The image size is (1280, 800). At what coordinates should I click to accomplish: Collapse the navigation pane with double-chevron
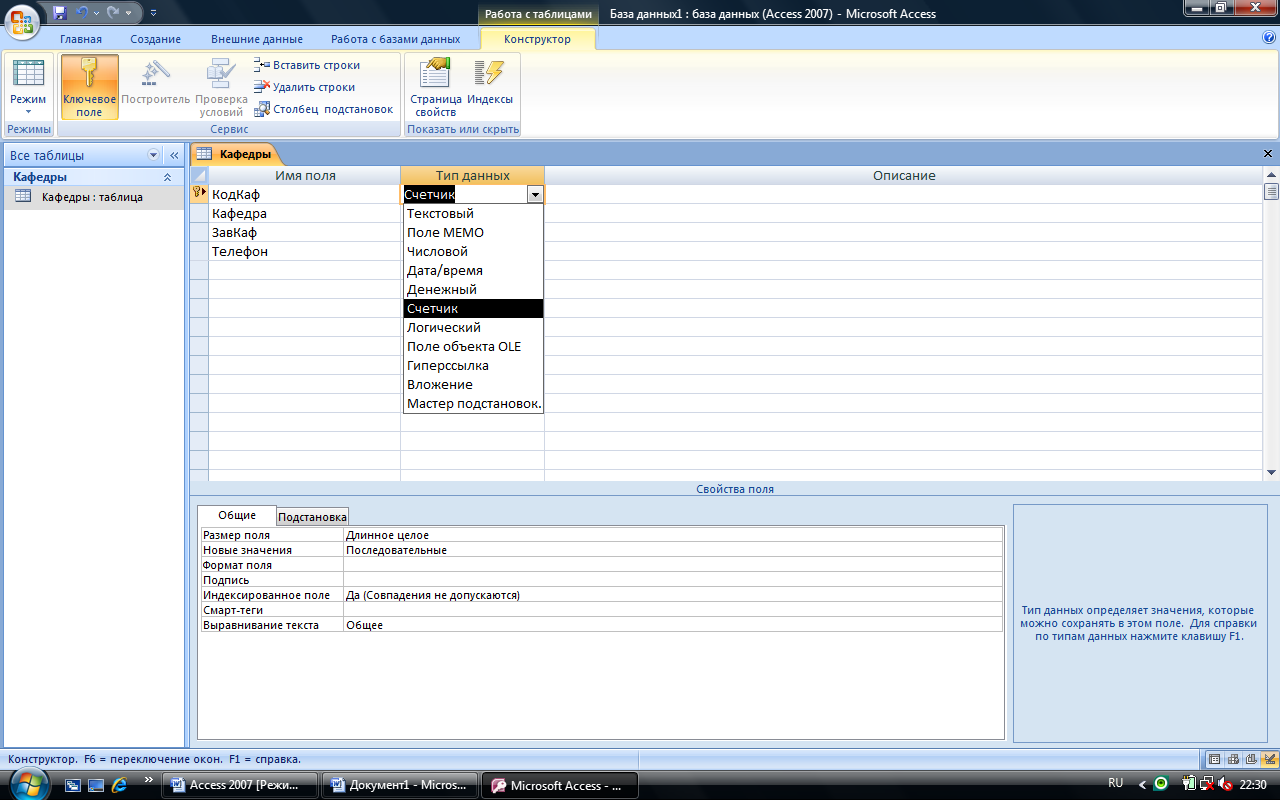click(173, 155)
